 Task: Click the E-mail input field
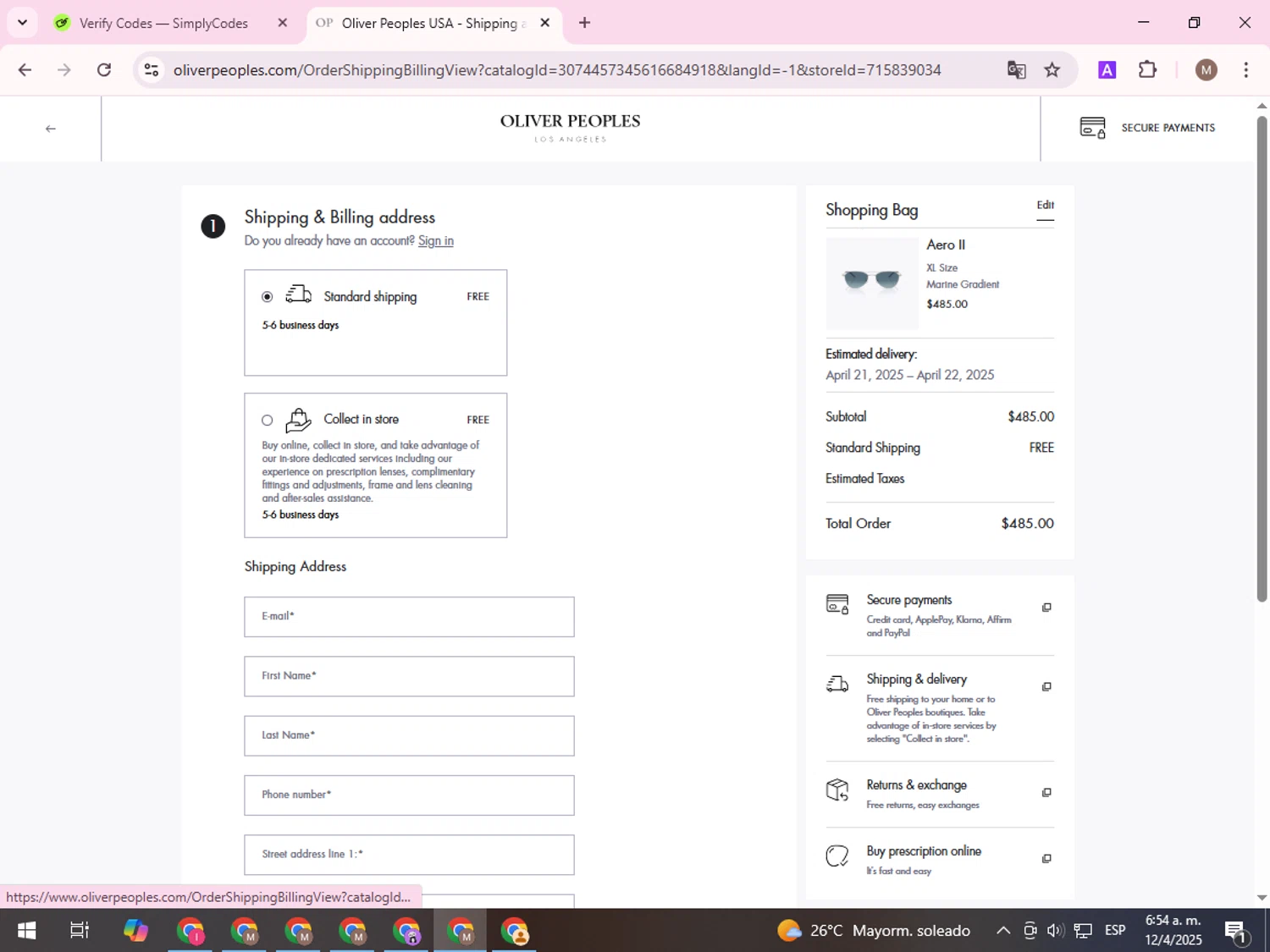409,617
